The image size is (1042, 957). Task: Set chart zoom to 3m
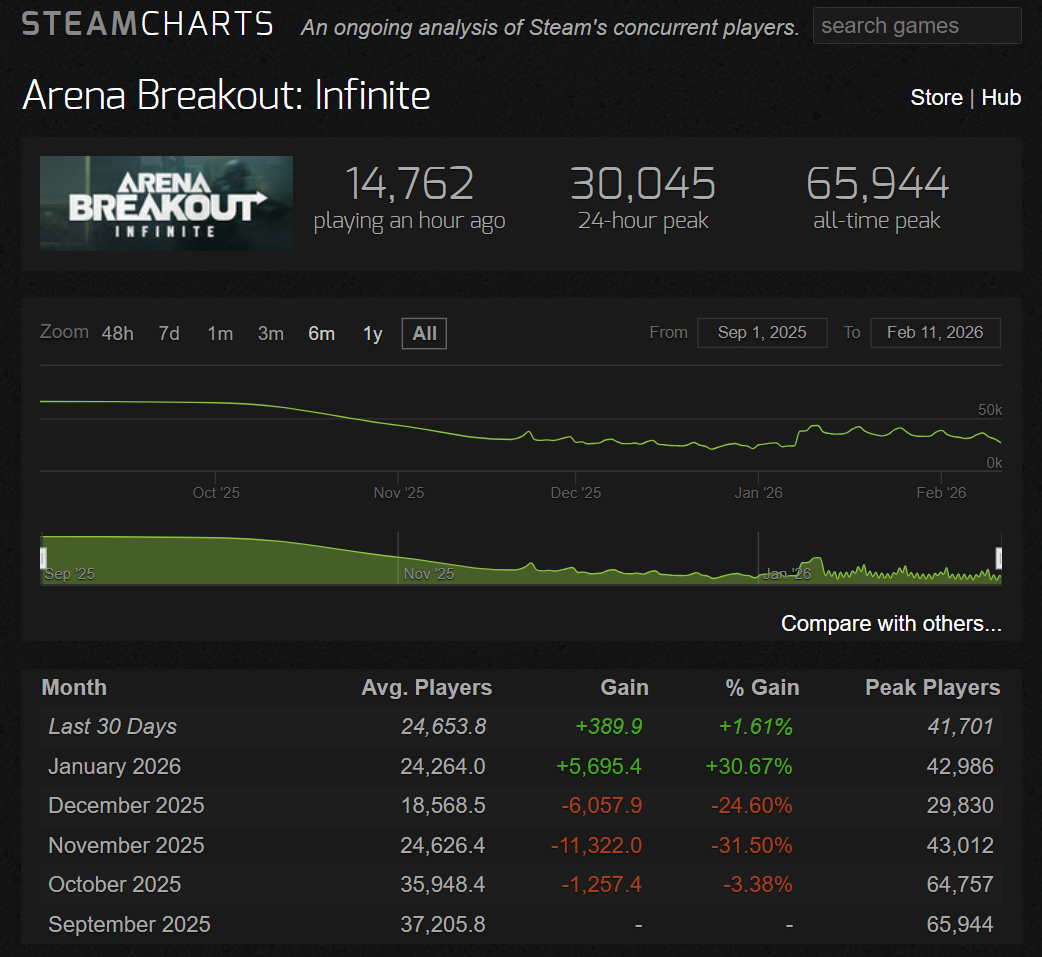(x=270, y=334)
